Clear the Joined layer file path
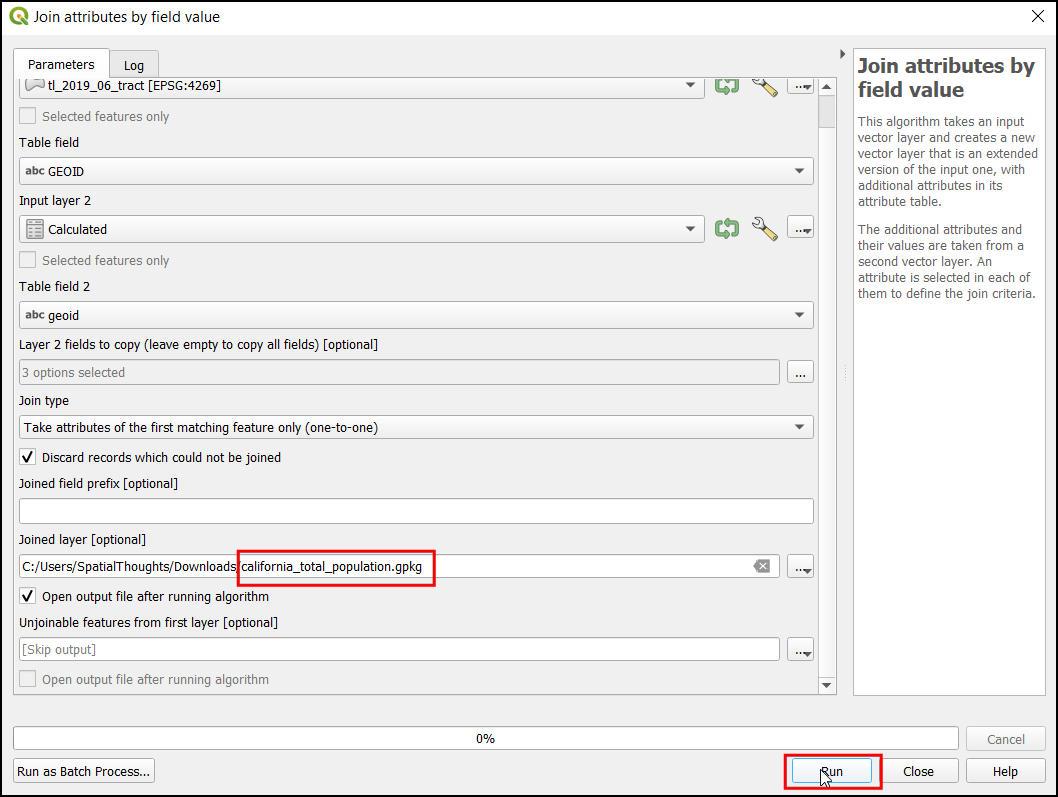This screenshot has height=797, width=1058. [762, 567]
